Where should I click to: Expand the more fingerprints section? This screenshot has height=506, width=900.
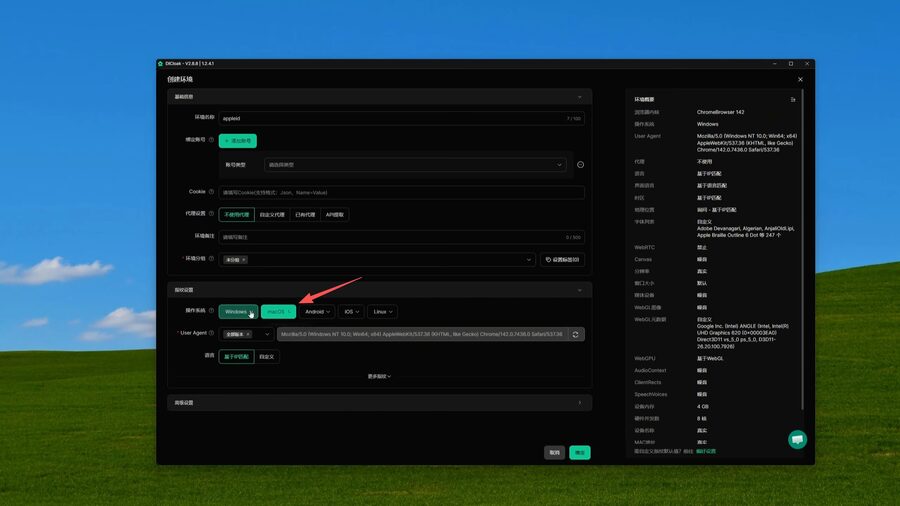(379, 376)
